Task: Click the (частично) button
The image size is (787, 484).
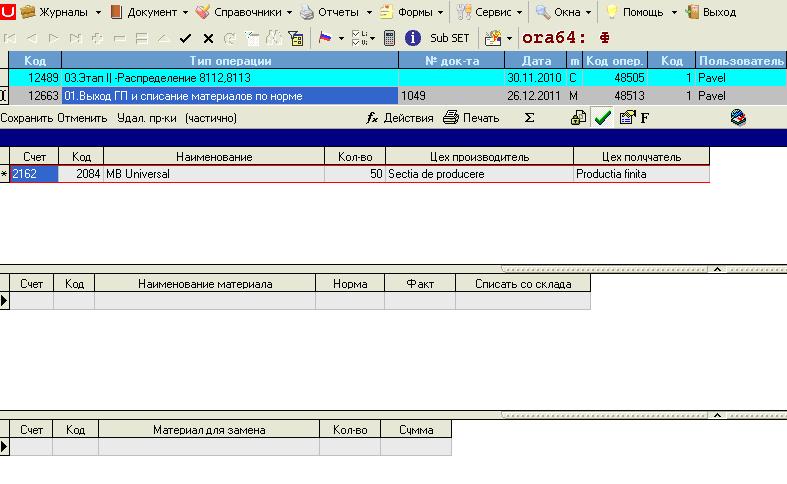Action: pyautogui.click(x=211, y=118)
